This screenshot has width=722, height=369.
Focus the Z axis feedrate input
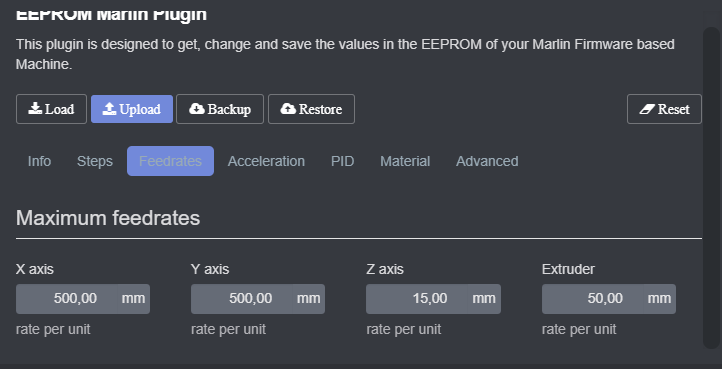[x=417, y=299]
